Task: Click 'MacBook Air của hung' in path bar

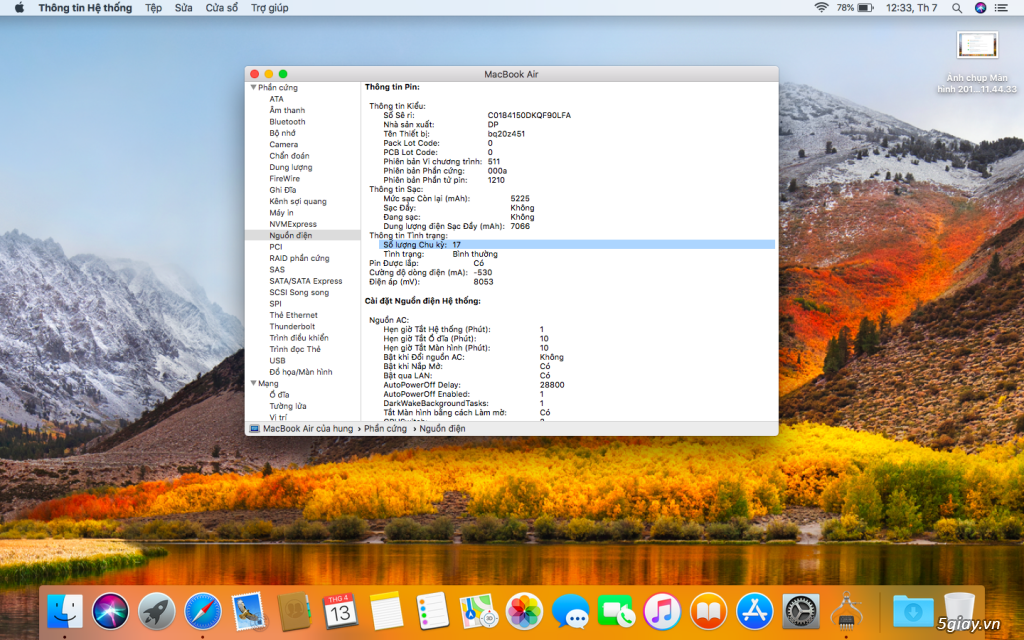Action: coord(308,429)
